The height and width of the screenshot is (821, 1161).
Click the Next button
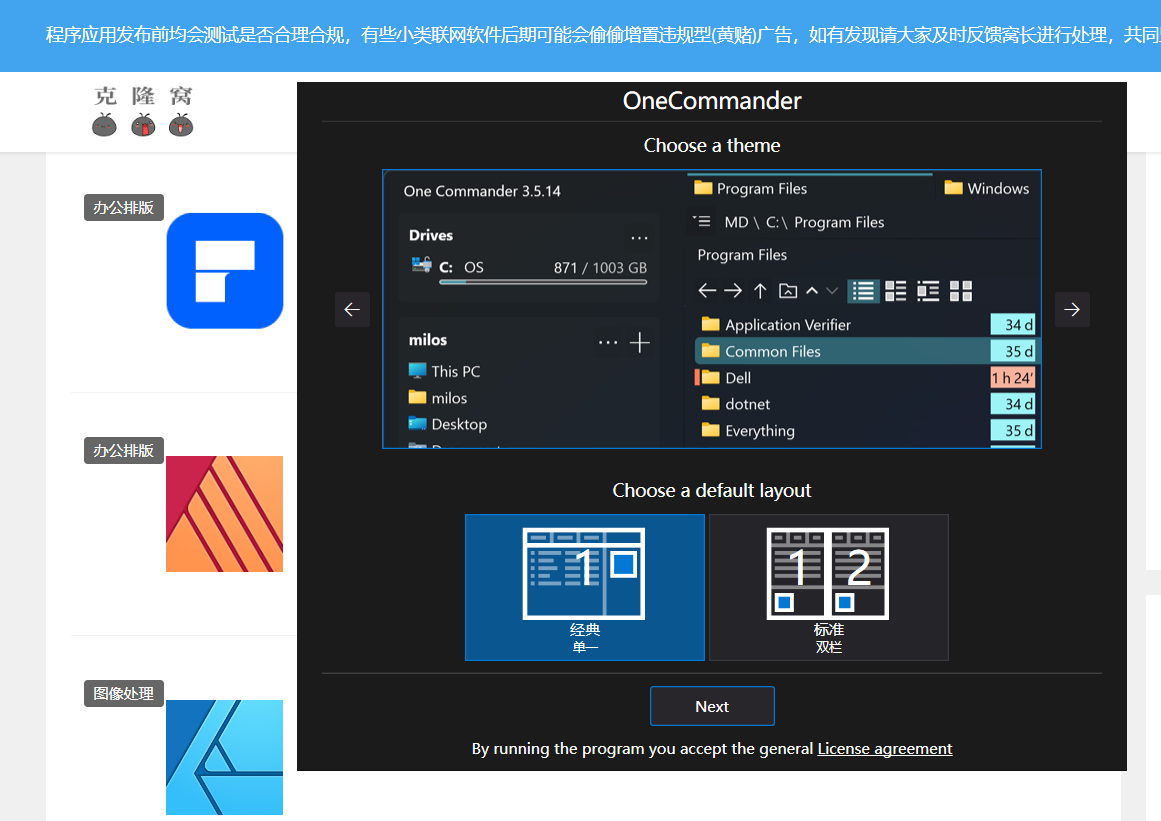point(712,706)
